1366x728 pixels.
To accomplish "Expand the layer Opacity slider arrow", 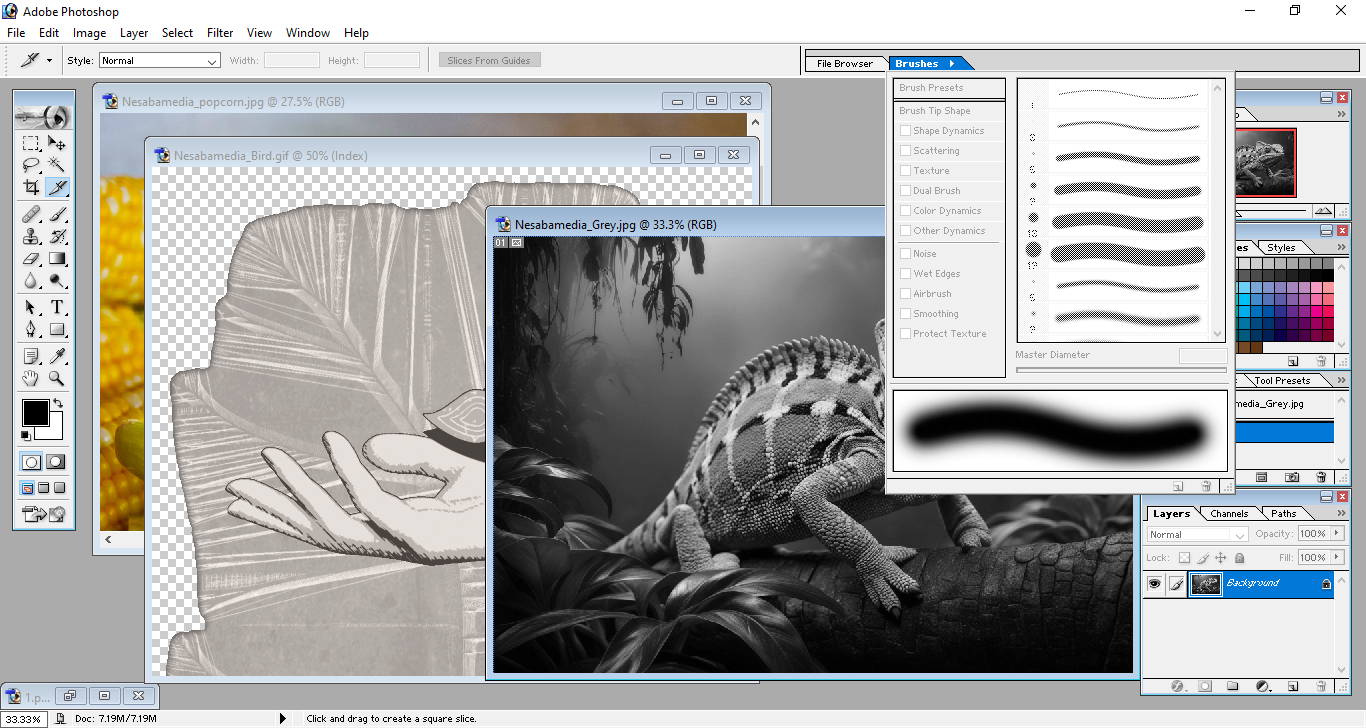I will (1334, 534).
